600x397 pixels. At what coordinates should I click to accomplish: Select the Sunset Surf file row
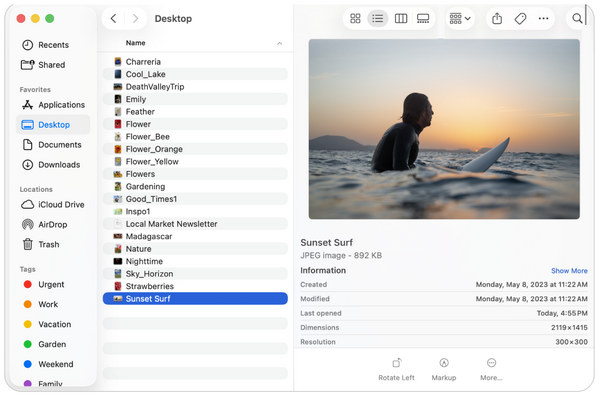pos(195,299)
